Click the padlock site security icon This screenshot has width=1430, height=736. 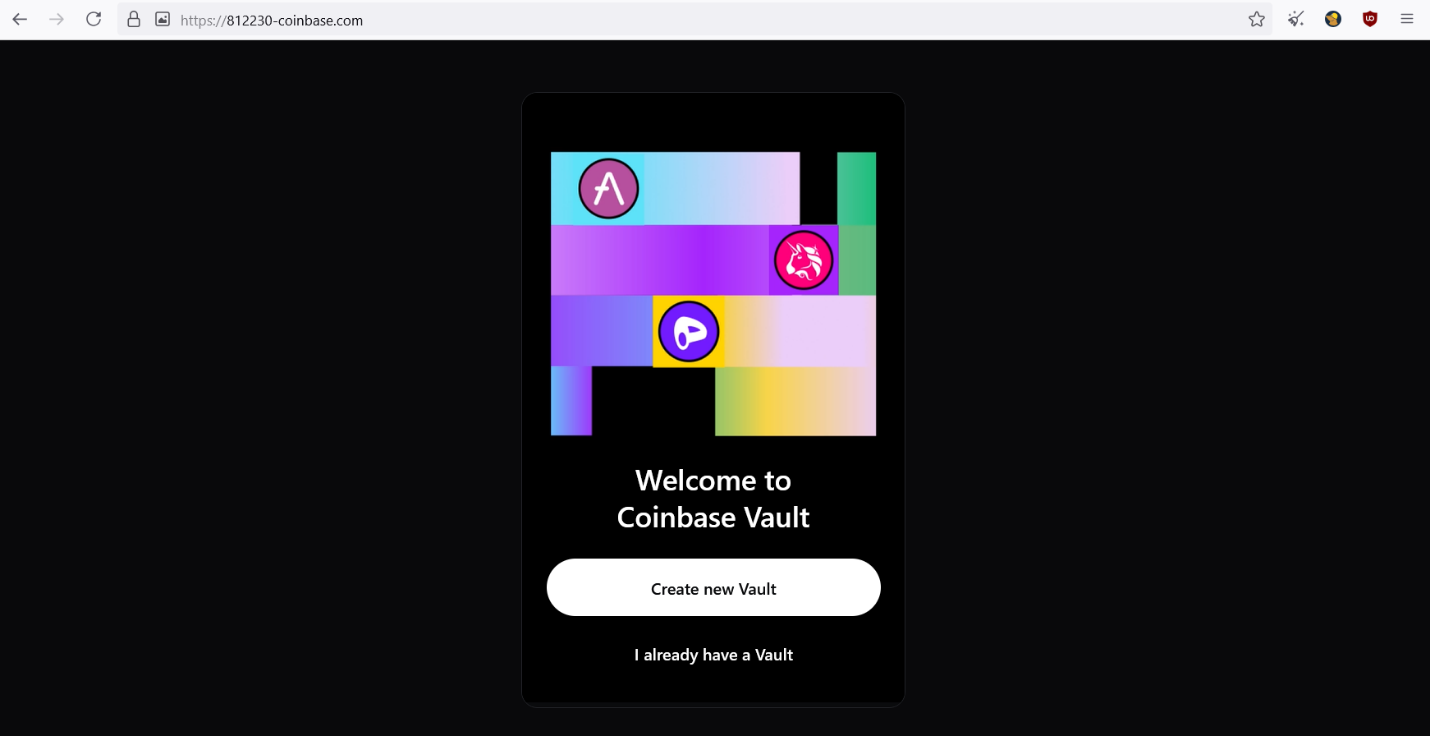pyautogui.click(x=134, y=19)
